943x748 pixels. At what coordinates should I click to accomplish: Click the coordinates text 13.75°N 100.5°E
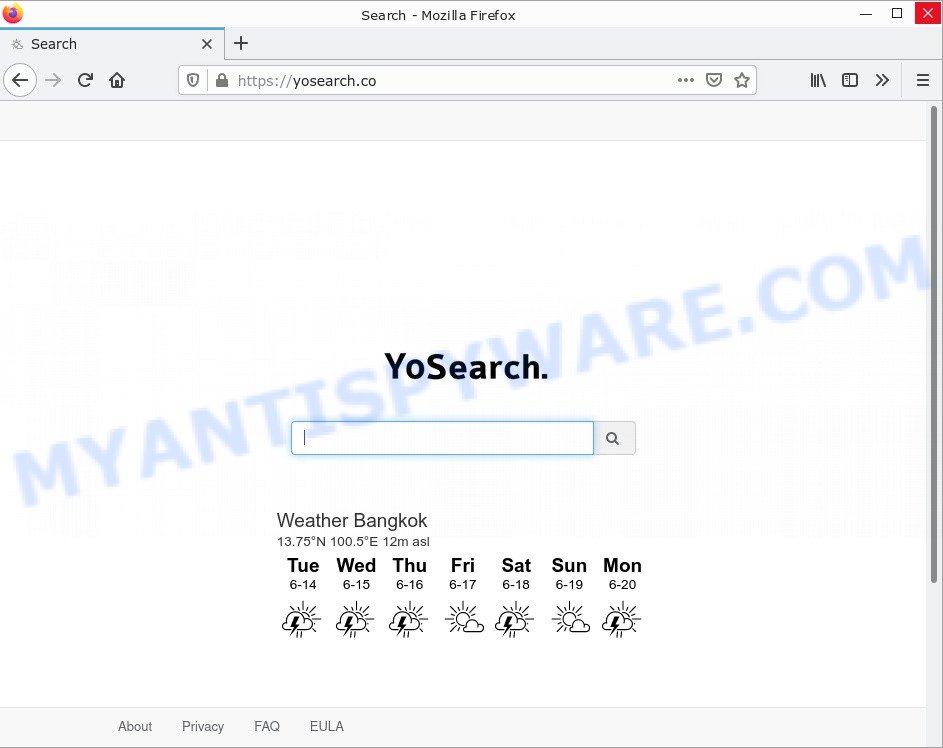pyautogui.click(x=328, y=541)
